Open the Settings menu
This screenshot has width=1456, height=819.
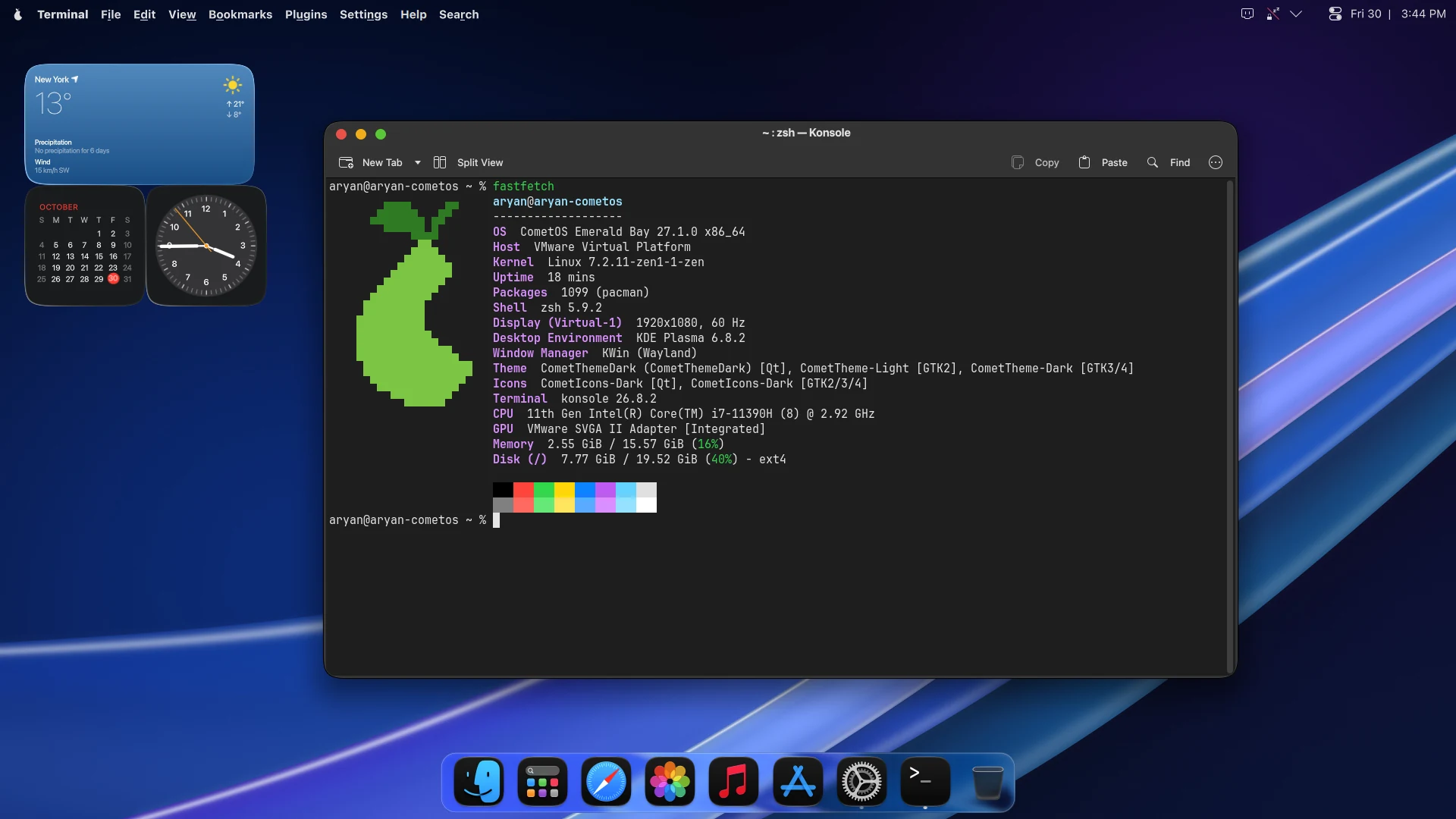(363, 14)
